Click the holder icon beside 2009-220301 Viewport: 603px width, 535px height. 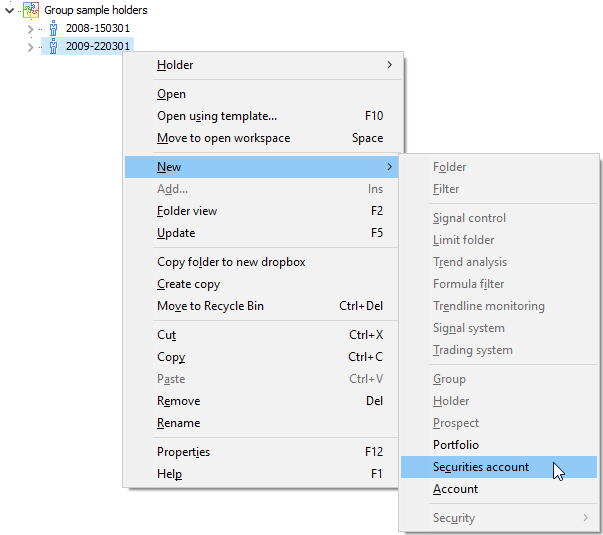(53, 46)
